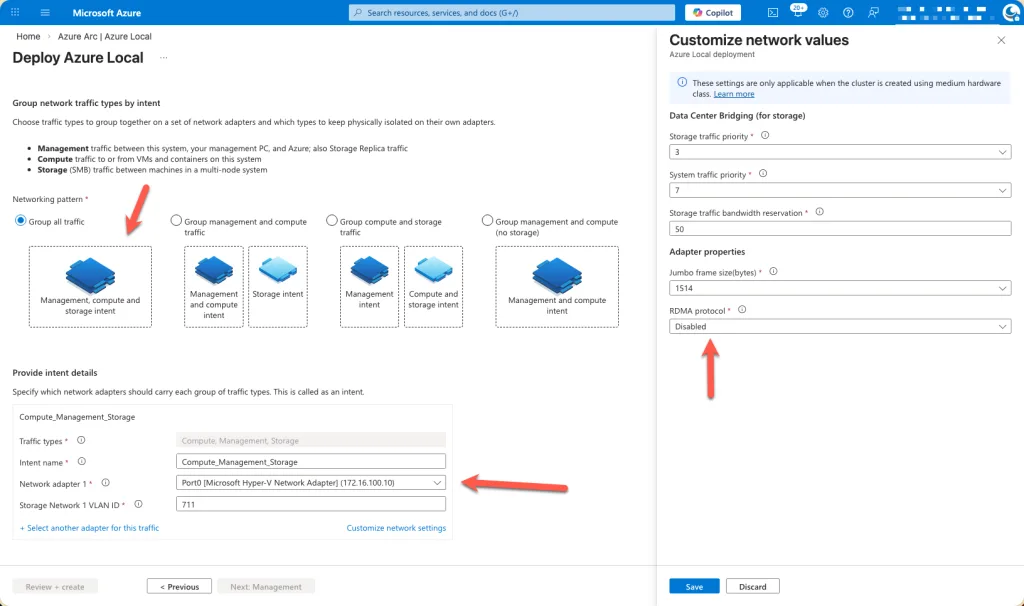Open the Azure portal hamburger menu
Image resolution: width=1024 pixels, height=606 pixels.
(45, 13)
